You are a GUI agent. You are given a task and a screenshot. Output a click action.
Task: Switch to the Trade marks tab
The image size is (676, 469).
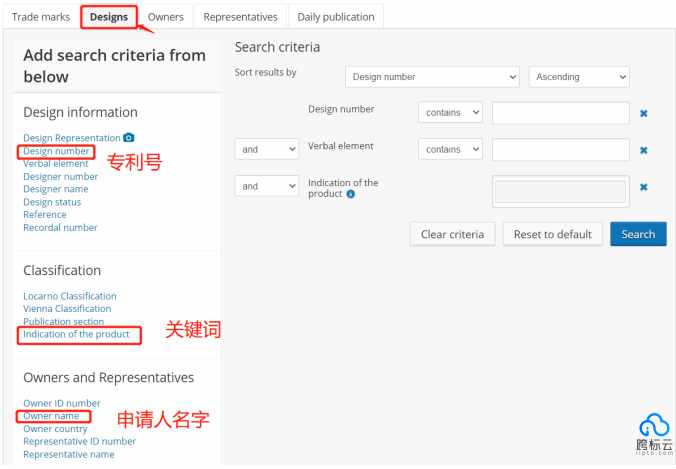[41, 17]
